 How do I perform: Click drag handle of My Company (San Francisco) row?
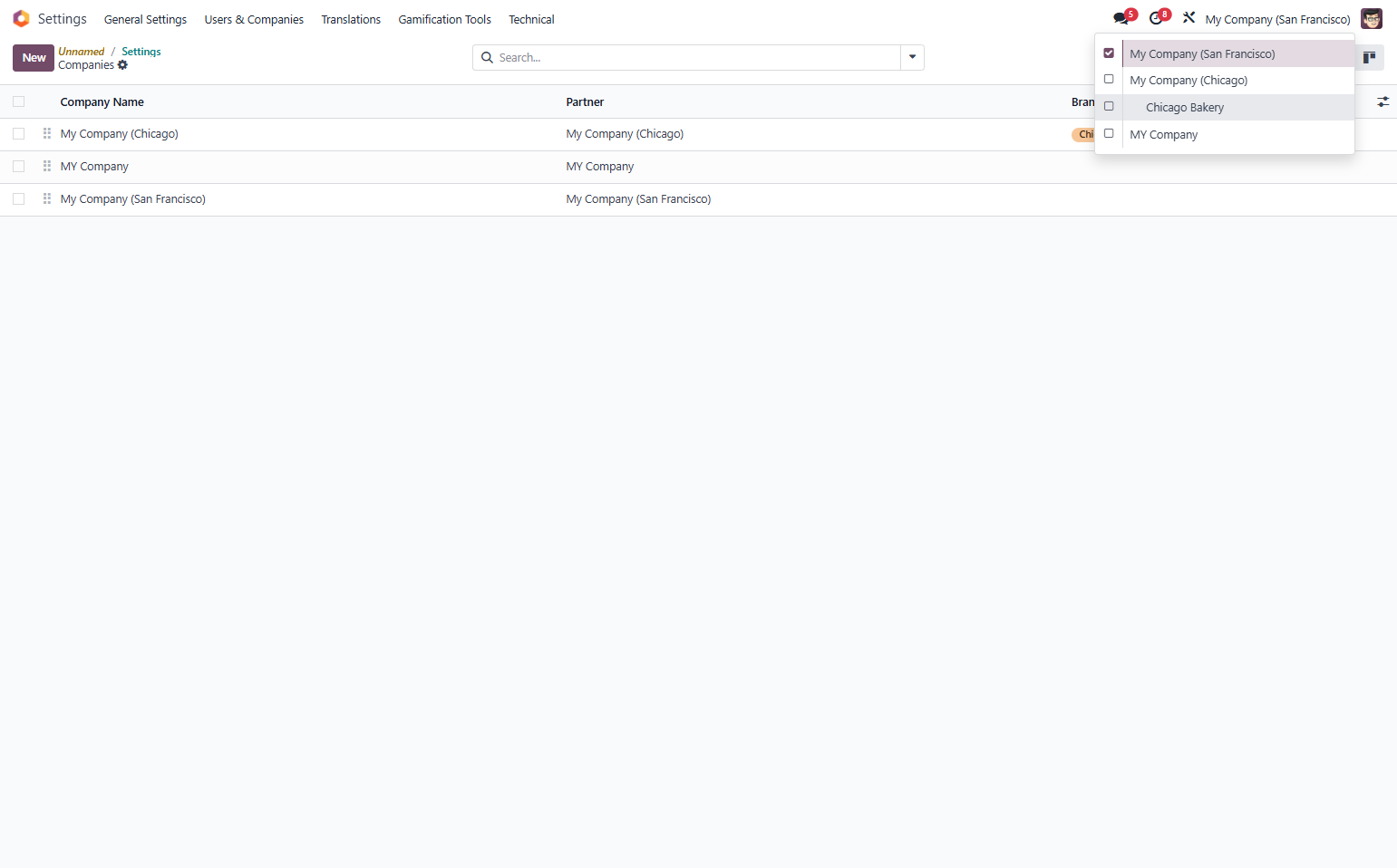47,198
